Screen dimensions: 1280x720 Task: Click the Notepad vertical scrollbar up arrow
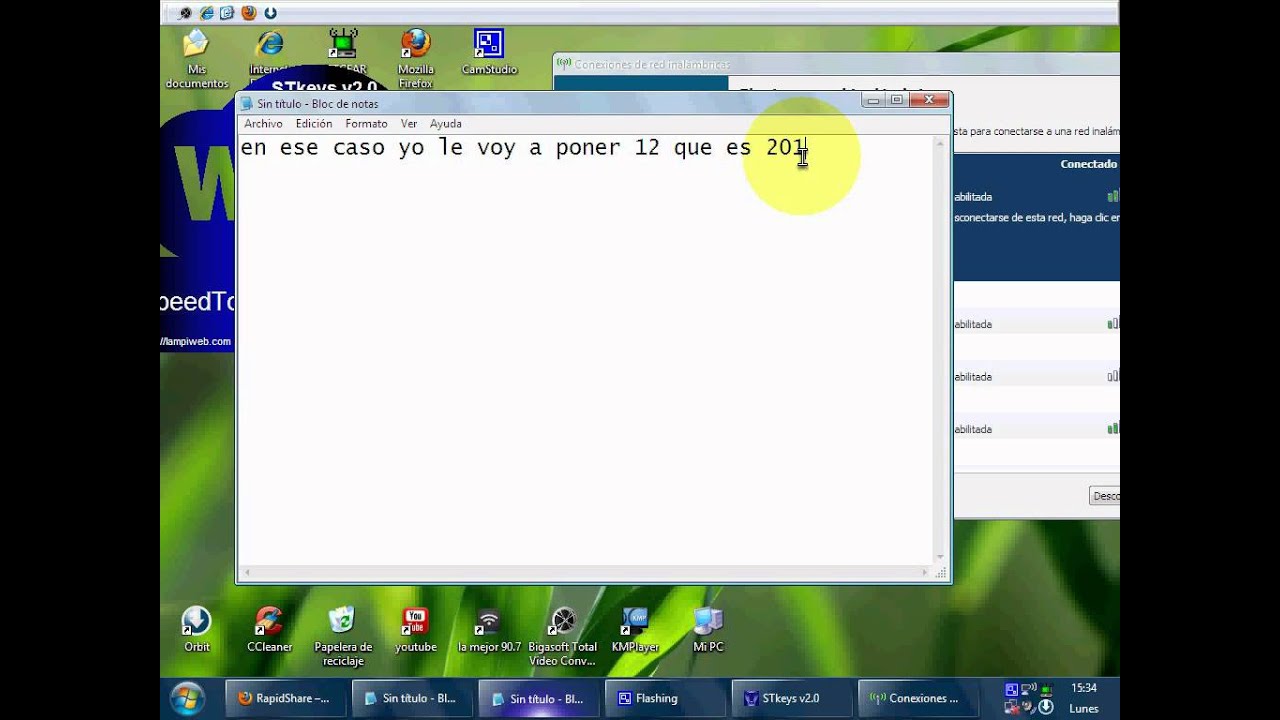(940, 144)
